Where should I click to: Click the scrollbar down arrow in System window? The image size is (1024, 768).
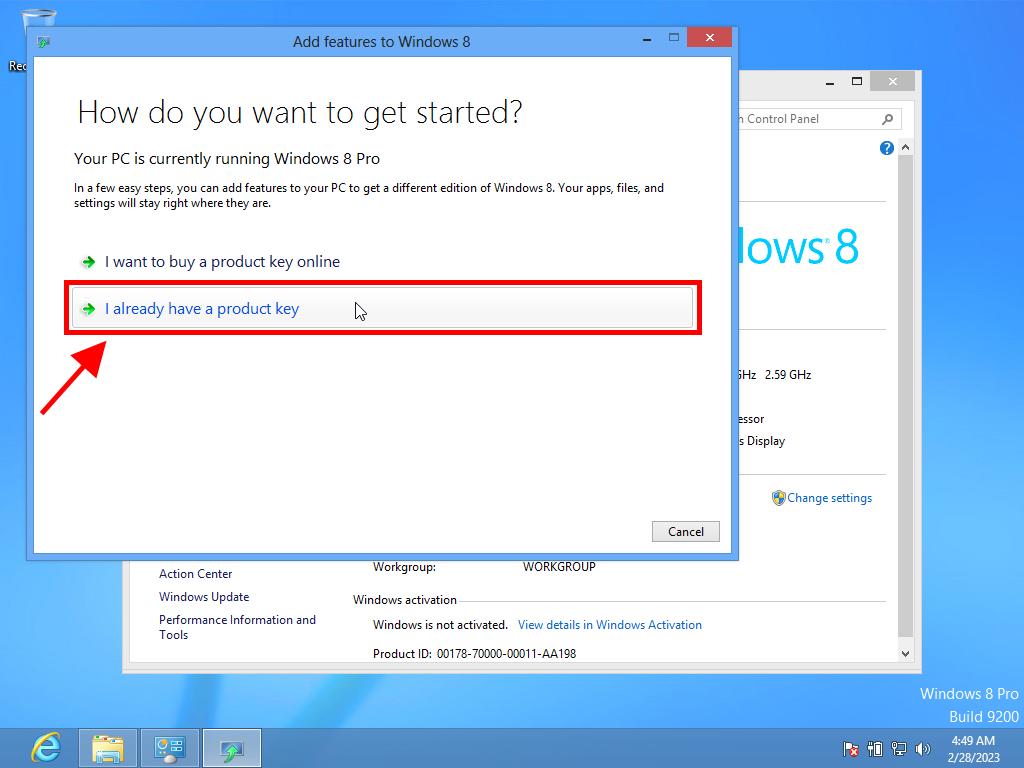[905, 654]
